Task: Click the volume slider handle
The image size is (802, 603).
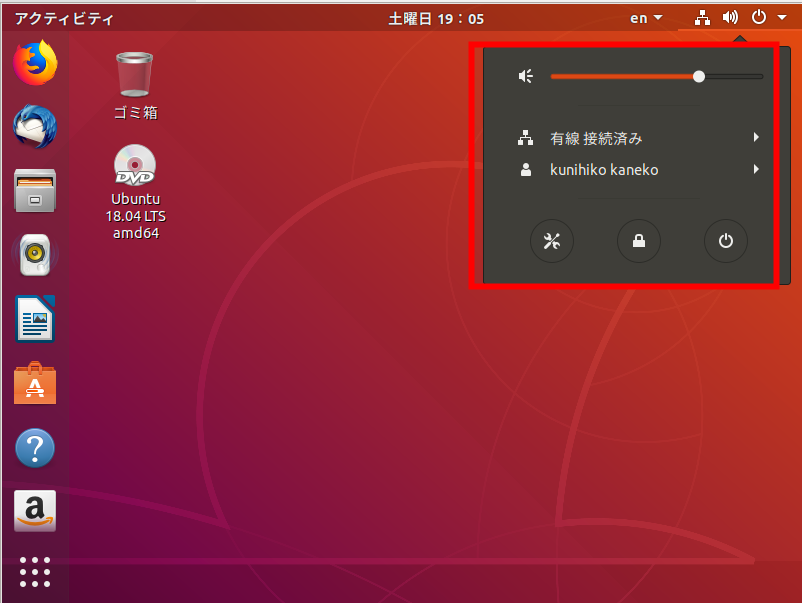Action: 699,77
